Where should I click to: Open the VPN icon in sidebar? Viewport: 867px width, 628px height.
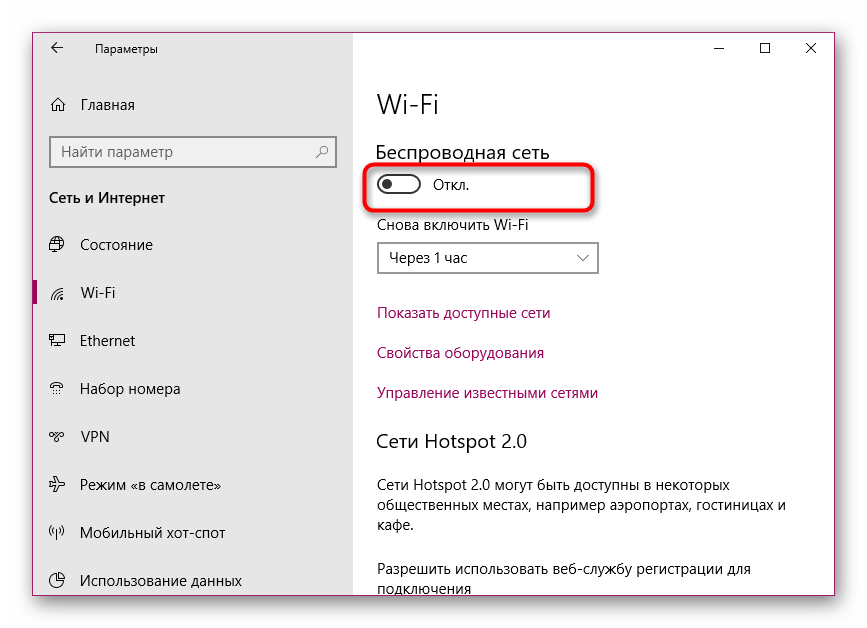[57, 436]
